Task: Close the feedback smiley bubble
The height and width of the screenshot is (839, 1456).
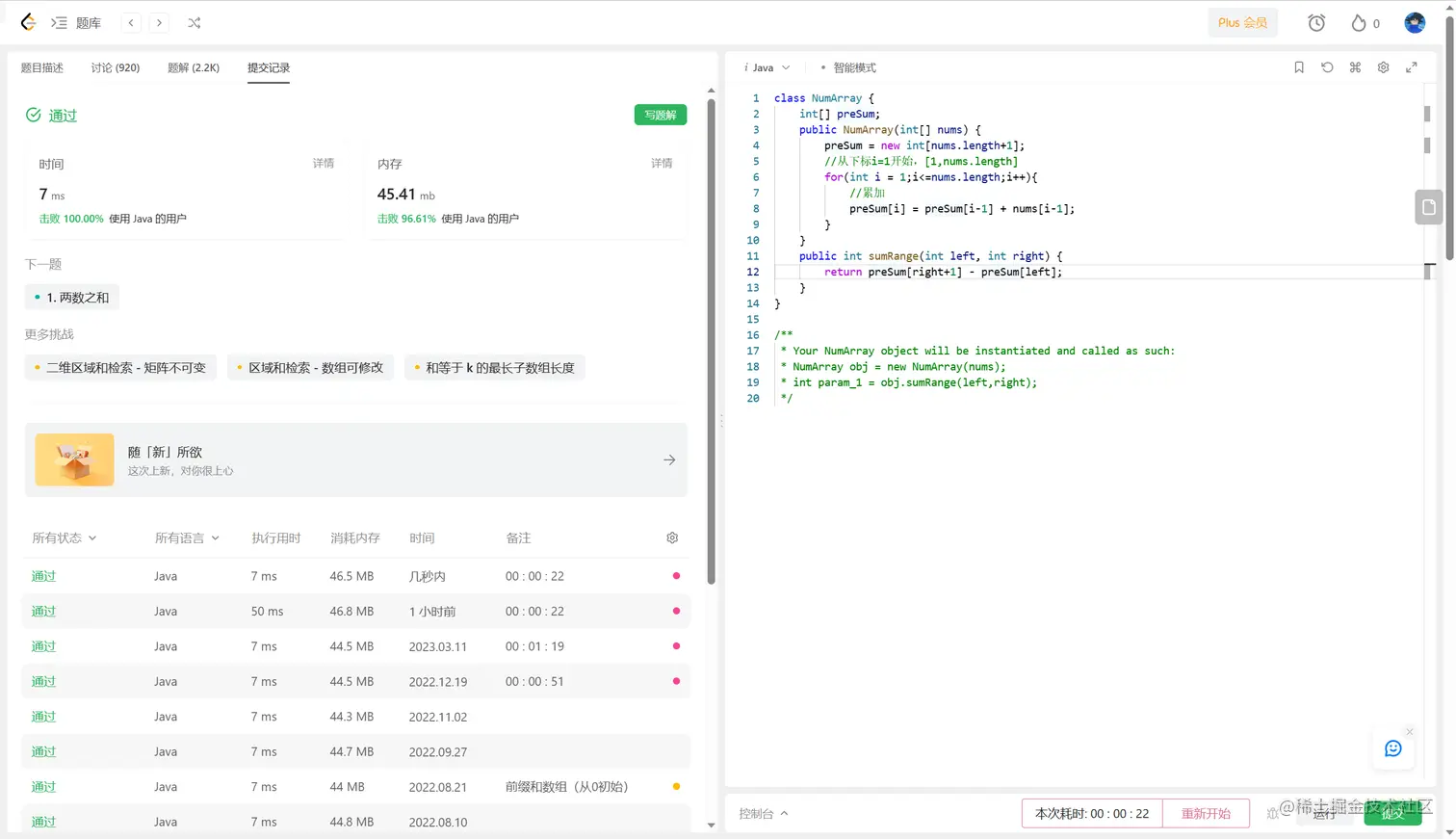Action: pos(1410,732)
